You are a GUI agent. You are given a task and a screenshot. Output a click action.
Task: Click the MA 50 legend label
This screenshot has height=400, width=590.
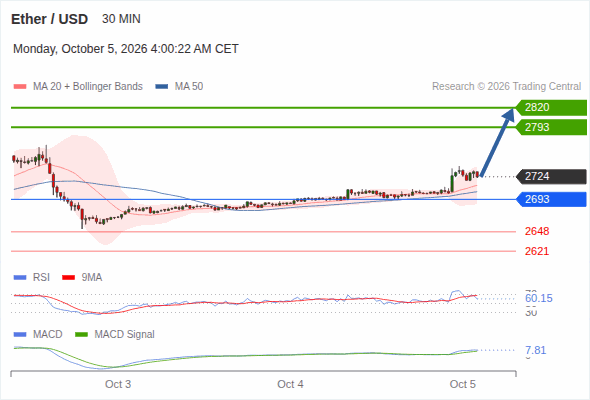pyautogui.click(x=189, y=87)
